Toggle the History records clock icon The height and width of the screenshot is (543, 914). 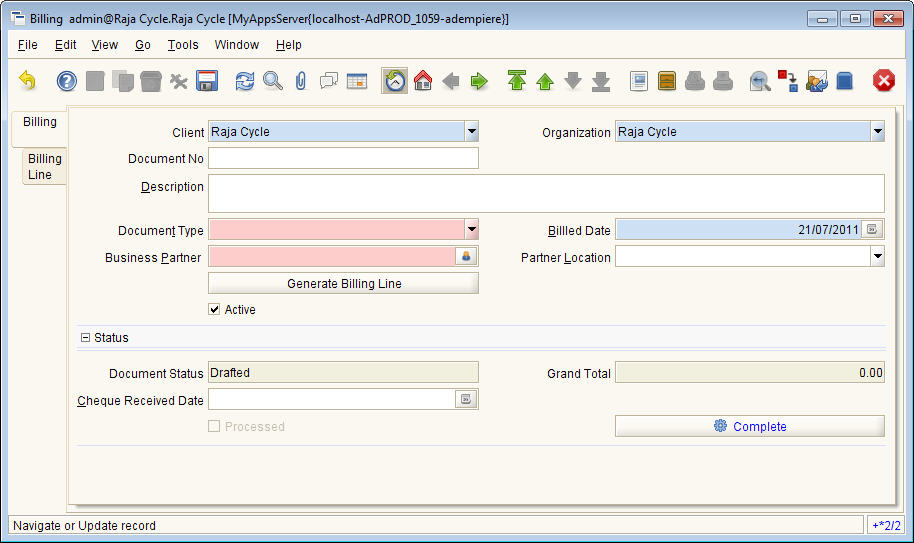click(x=395, y=81)
